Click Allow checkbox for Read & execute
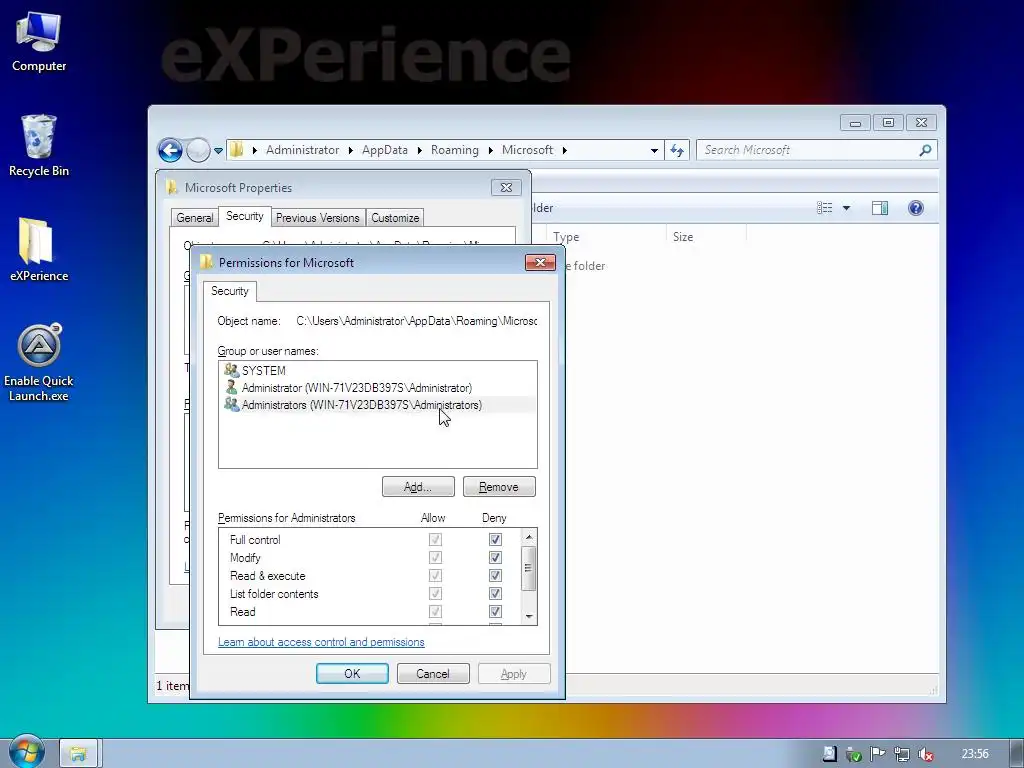The width and height of the screenshot is (1024, 768). [435, 575]
